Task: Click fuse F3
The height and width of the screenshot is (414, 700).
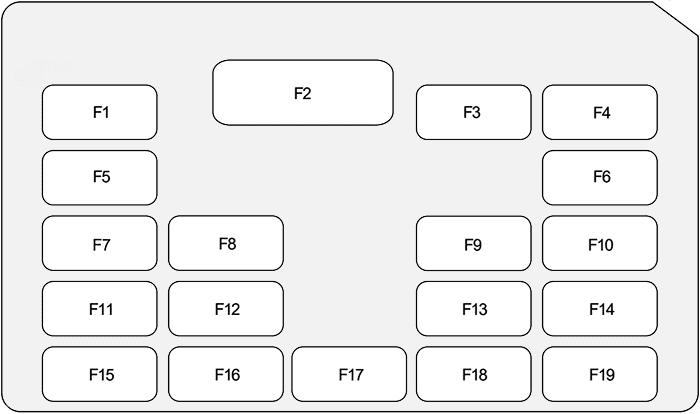Action: (x=473, y=112)
